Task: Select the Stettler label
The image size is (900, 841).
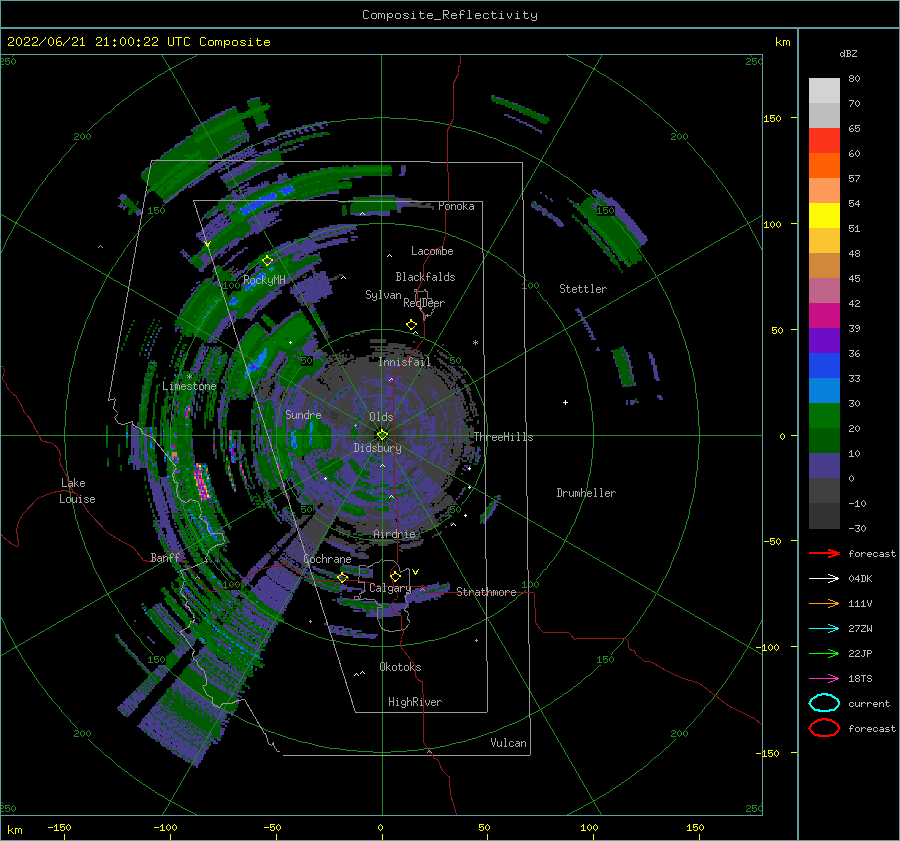Action: coord(583,289)
